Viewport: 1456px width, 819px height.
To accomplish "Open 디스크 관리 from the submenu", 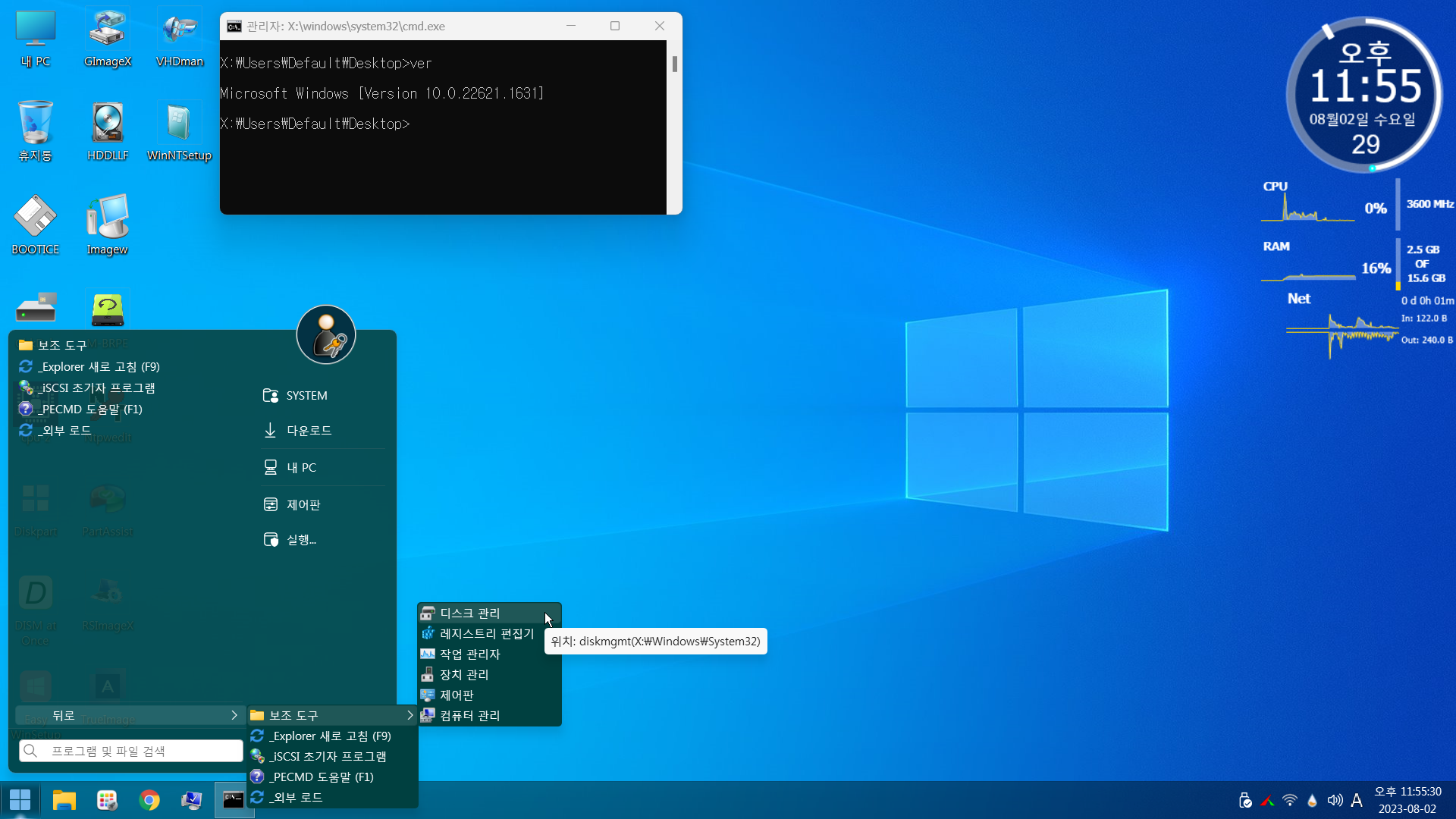I will 489,613.
